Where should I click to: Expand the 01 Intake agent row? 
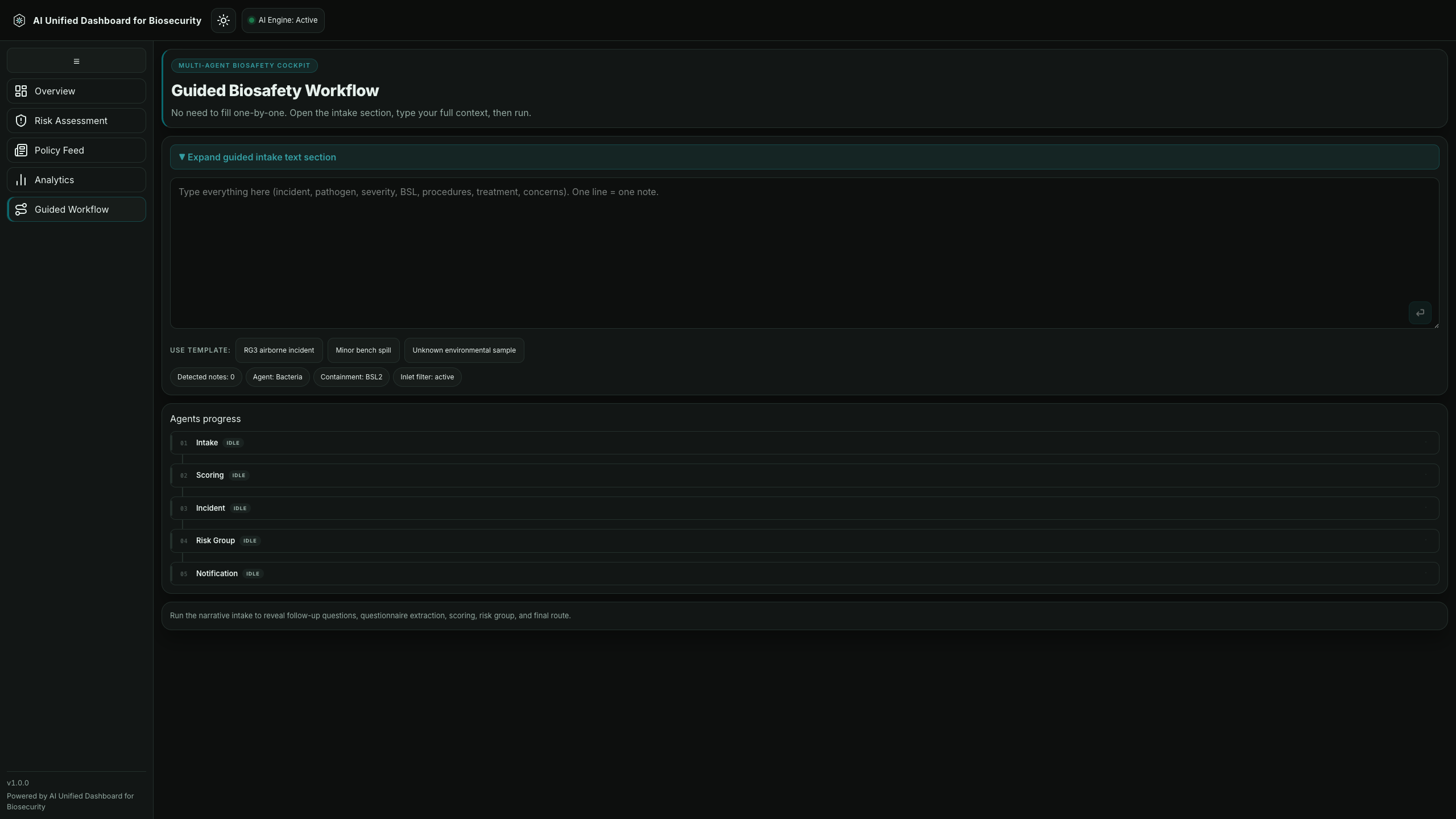804,442
